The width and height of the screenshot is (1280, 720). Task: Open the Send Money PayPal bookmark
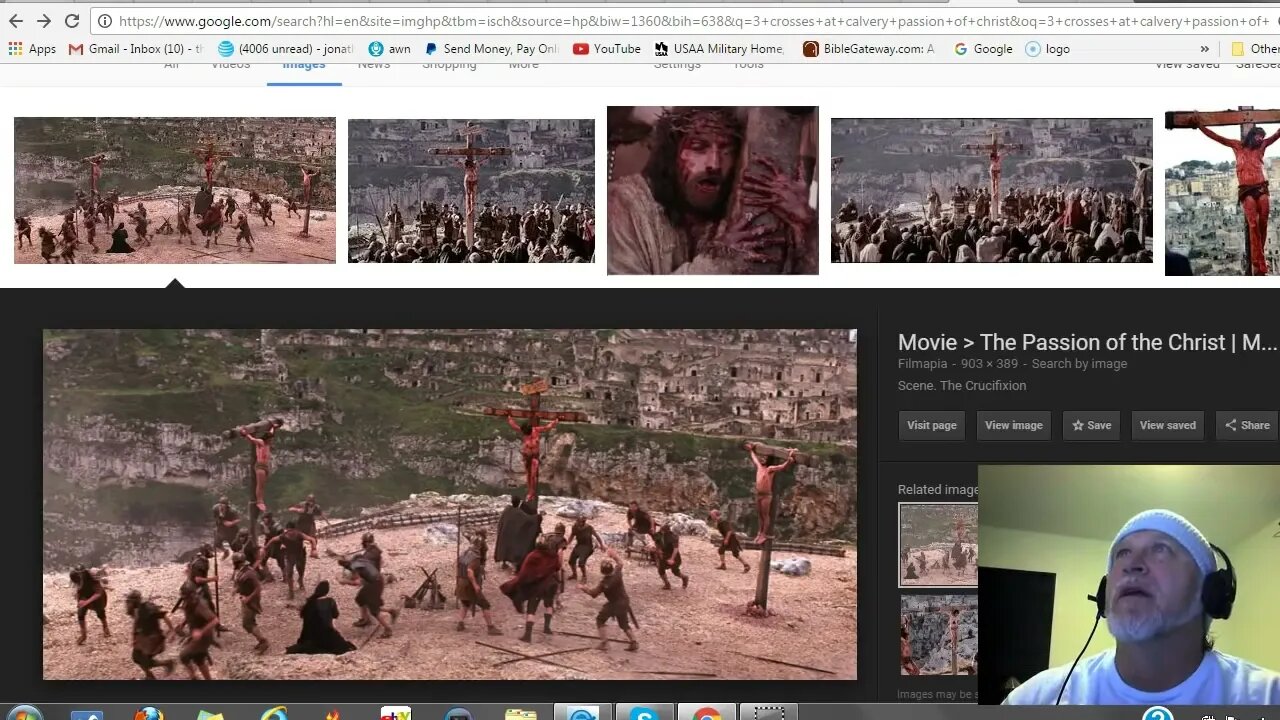[x=491, y=49]
